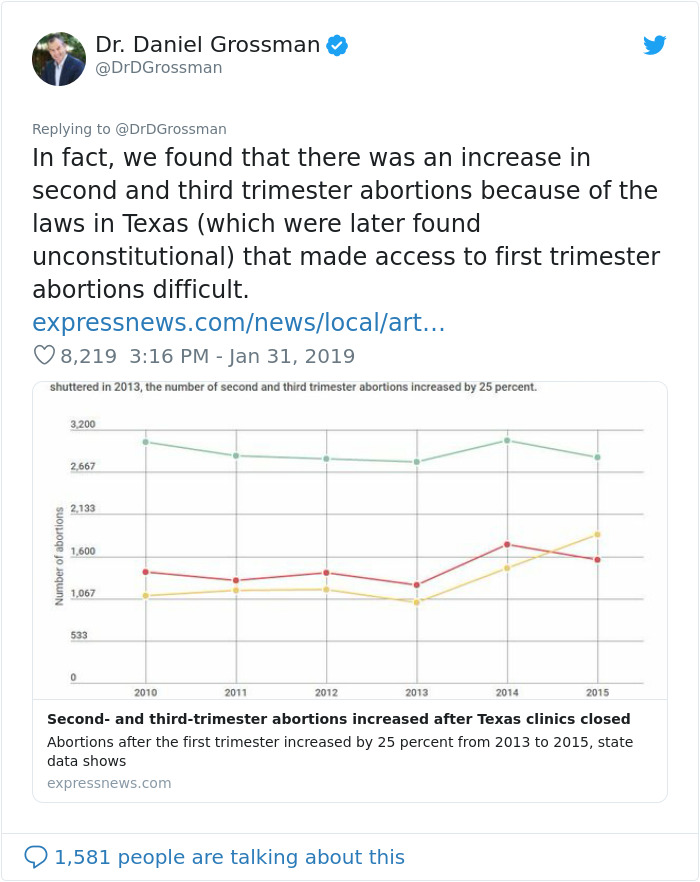Click the 2014 red line data point
700x882 pixels.
tap(507, 544)
